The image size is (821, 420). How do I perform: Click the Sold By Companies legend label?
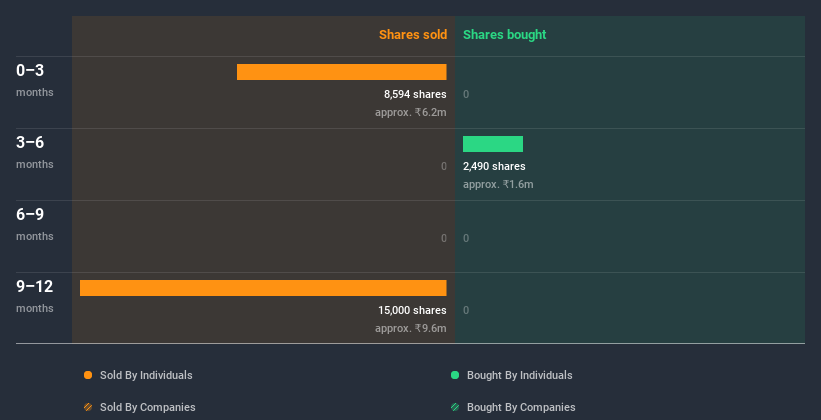point(148,407)
